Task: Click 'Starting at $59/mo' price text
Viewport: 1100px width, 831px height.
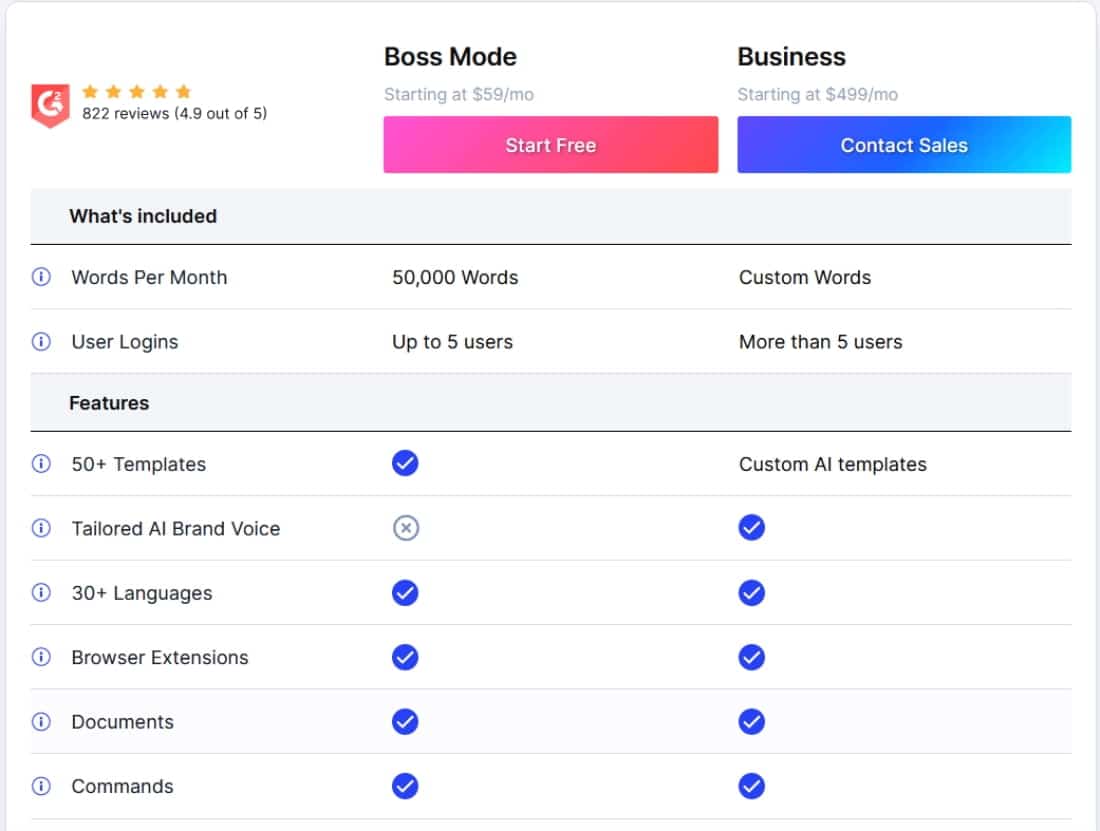Action: point(459,95)
